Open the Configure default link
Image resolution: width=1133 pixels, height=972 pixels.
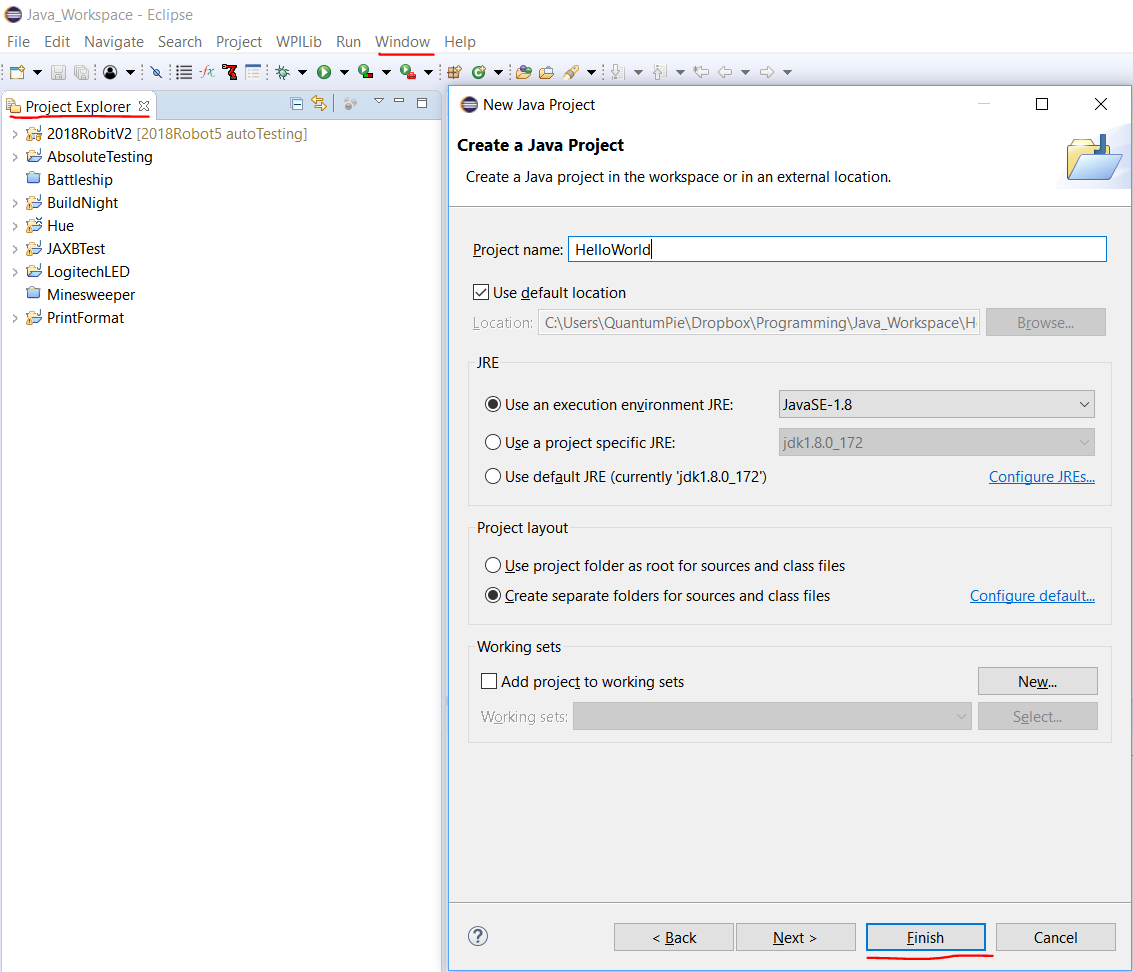(1033, 595)
